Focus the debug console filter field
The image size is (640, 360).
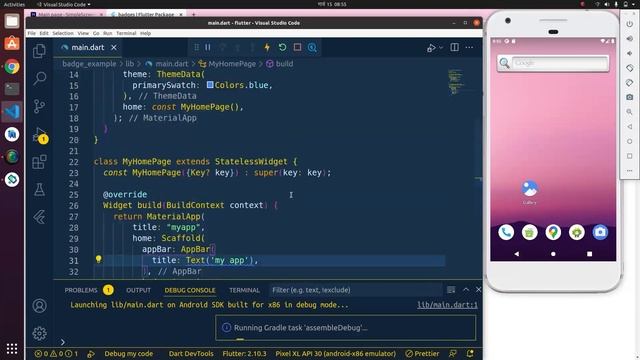355,290
